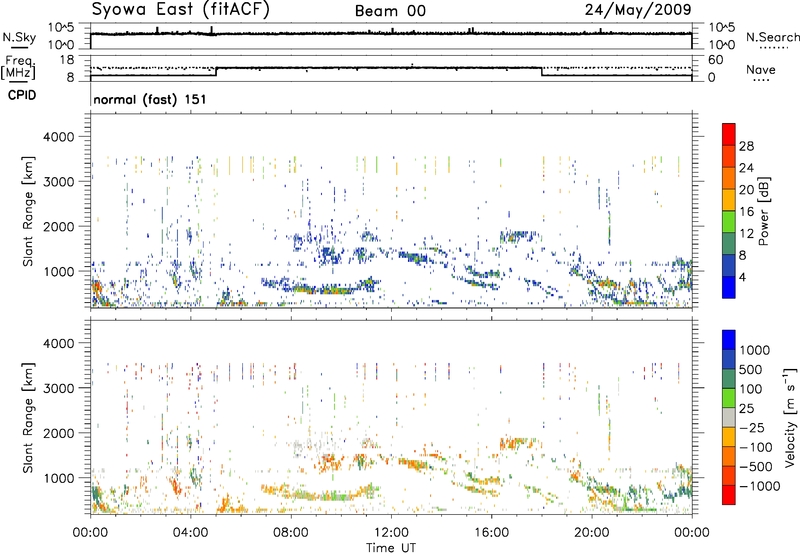Screen dimensions: 800x554
Task: Click the '4000' range tick on the power panel
Action: 58,137
